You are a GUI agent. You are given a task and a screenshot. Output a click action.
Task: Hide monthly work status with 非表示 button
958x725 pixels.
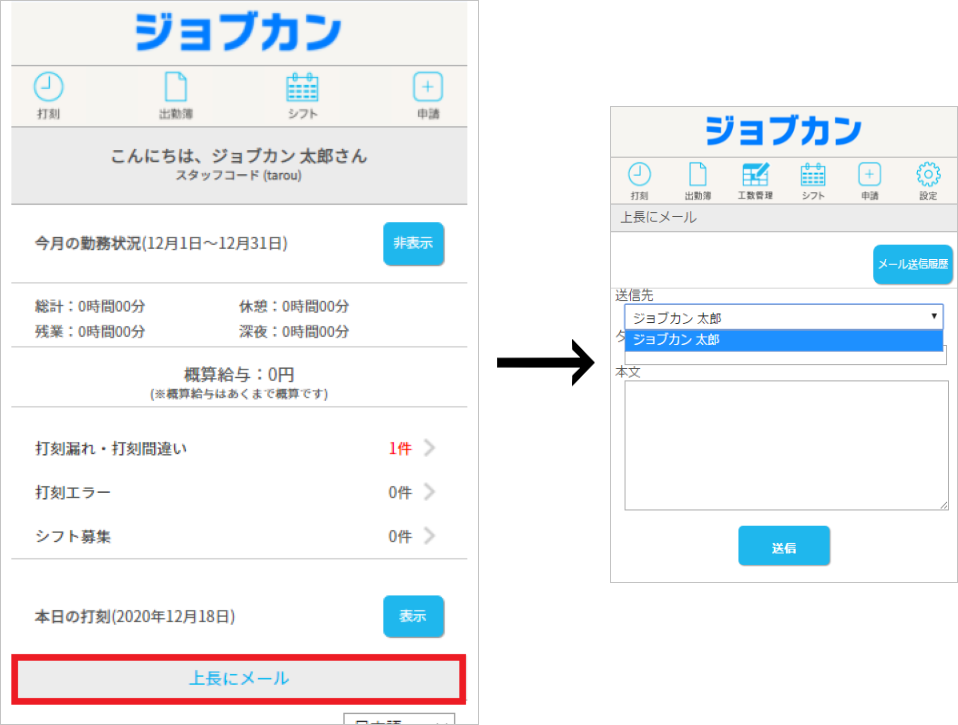click(414, 244)
